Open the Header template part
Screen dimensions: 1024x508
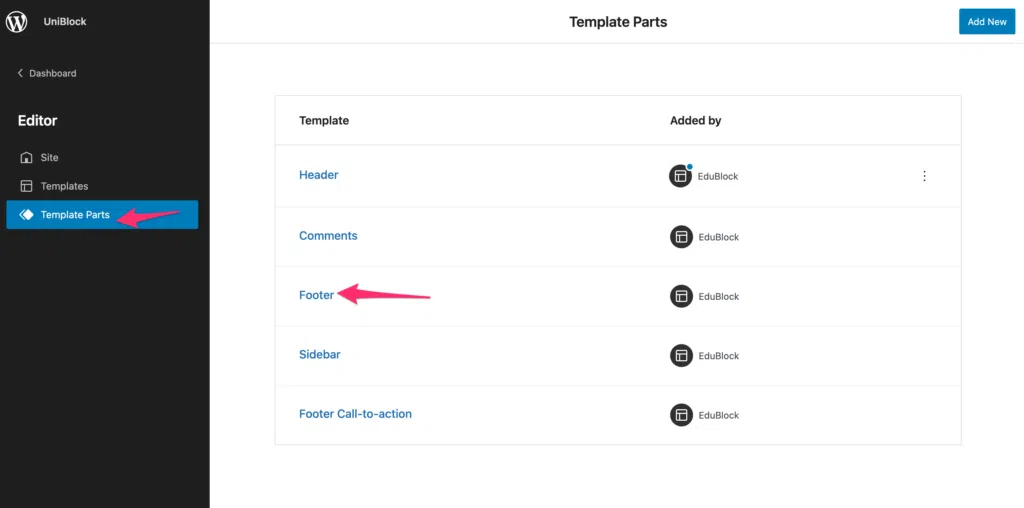pos(319,175)
